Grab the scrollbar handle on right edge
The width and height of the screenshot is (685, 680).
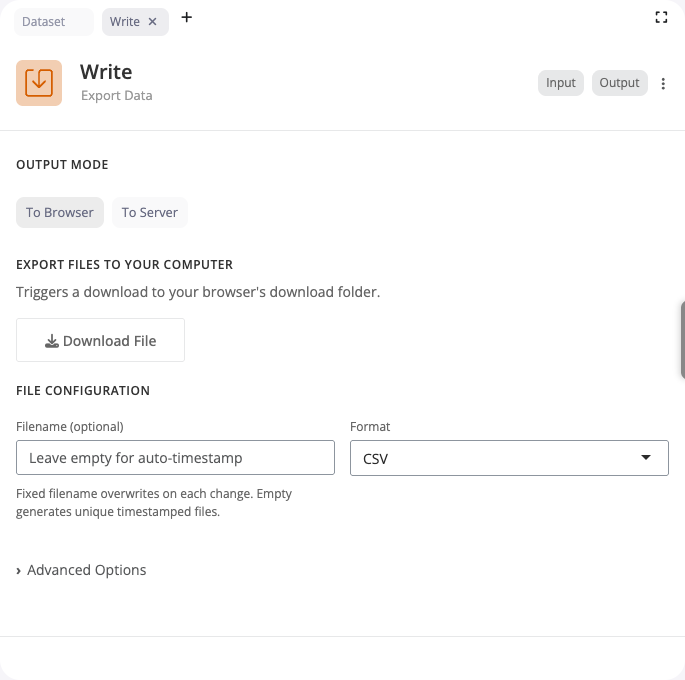[682, 340]
